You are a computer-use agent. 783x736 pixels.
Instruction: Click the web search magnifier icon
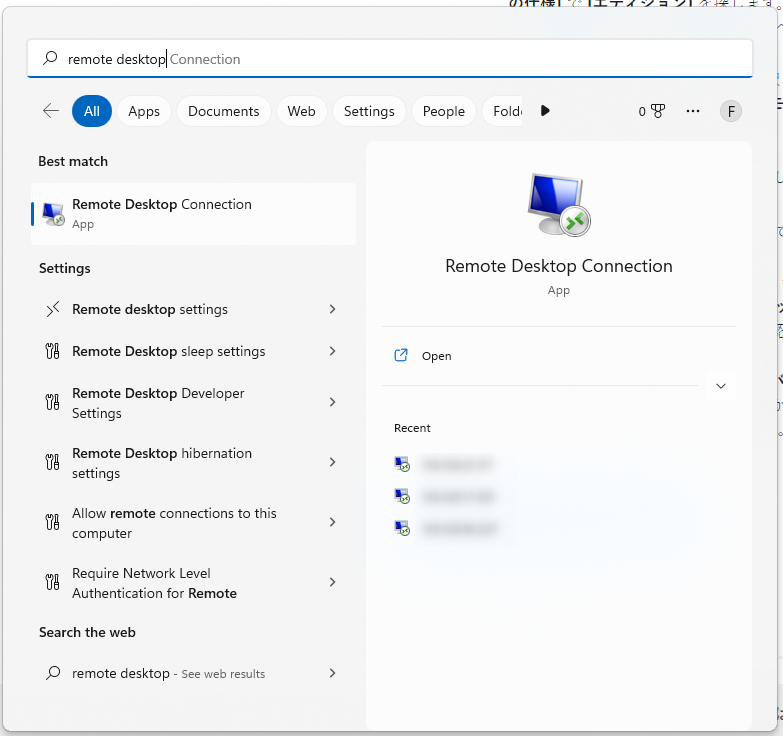pos(53,673)
